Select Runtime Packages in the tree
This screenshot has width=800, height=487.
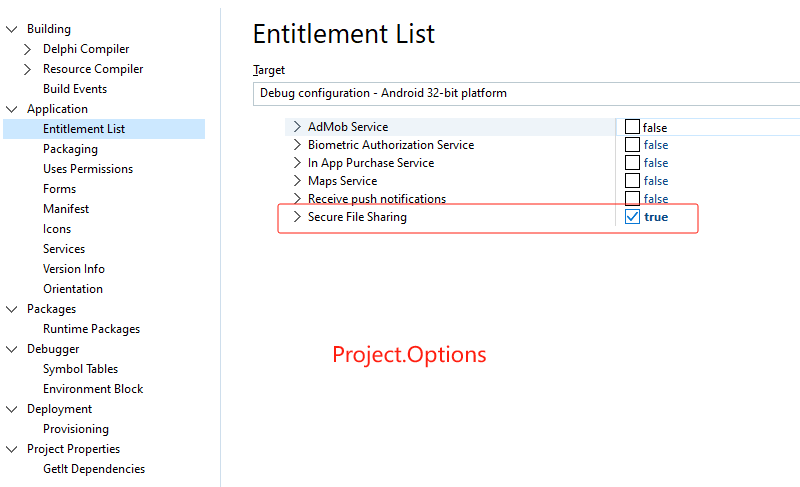(91, 329)
